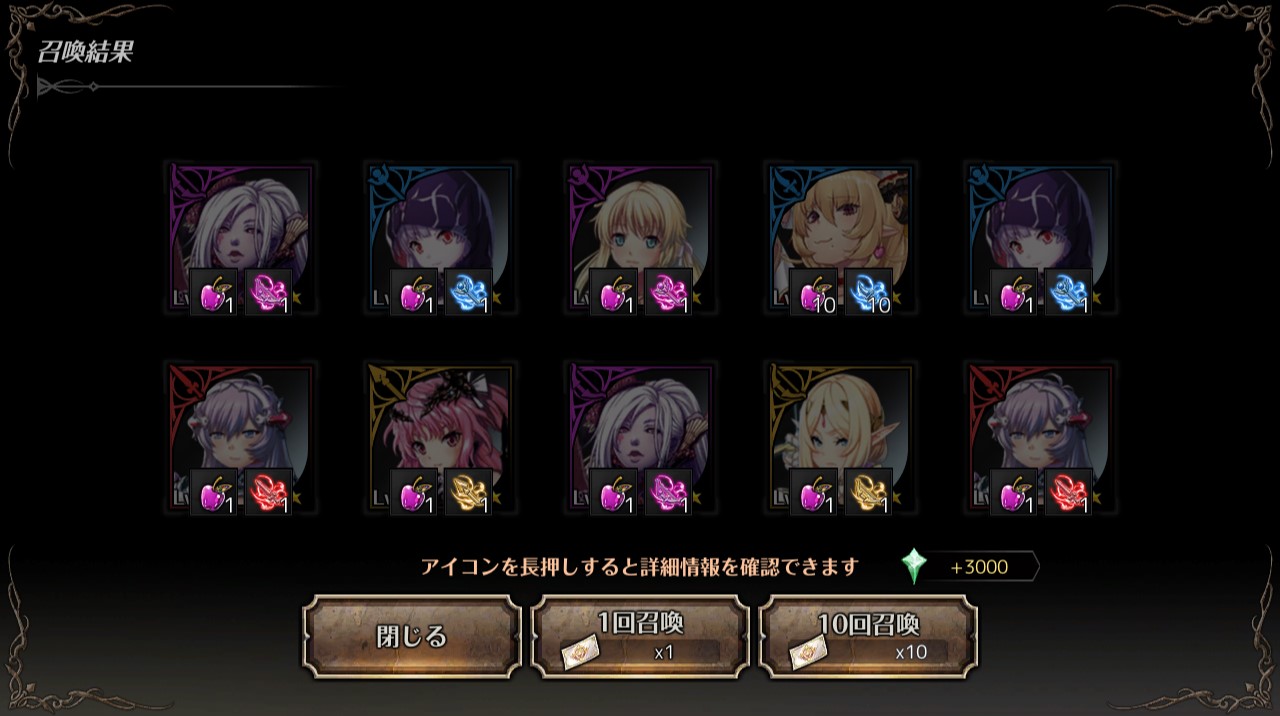This screenshot has width=1280, height=716.
Task: Click the blue shard icon on second top card
Action: tap(468, 292)
